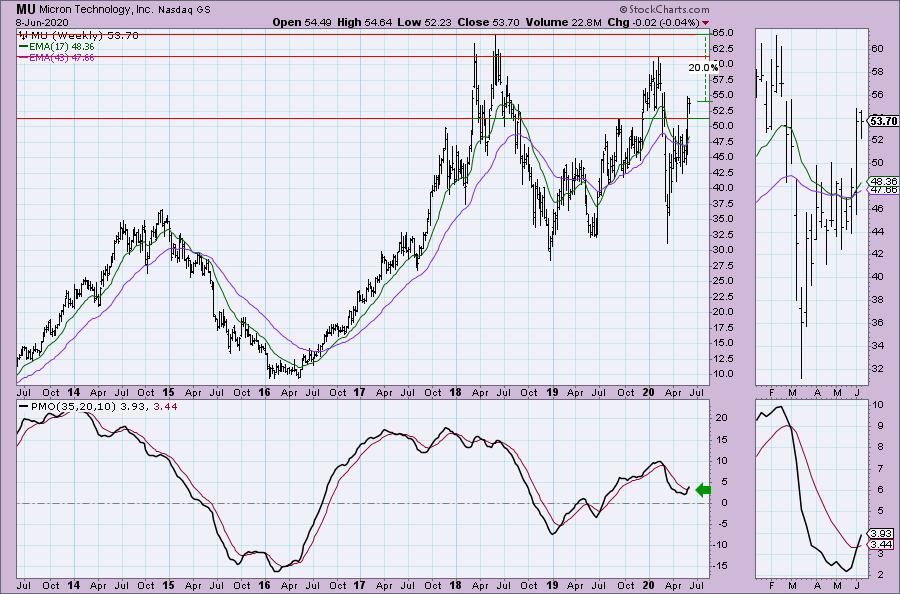Image resolution: width=900 pixels, height=594 pixels.
Task: Click the EMA(17) 48.36 legend entry
Action: (56, 46)
